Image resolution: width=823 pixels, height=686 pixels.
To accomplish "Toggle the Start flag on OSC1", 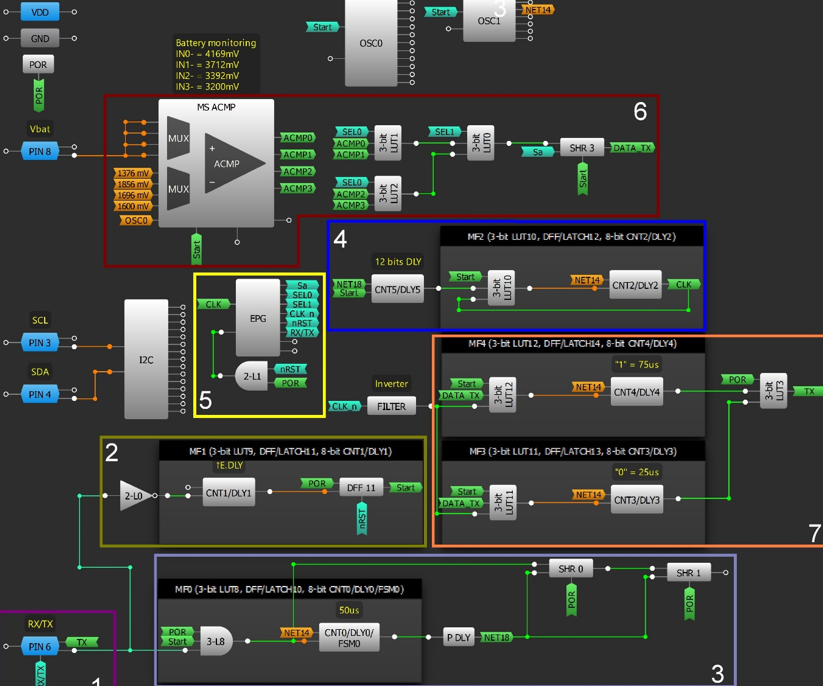I will (440, 12).
